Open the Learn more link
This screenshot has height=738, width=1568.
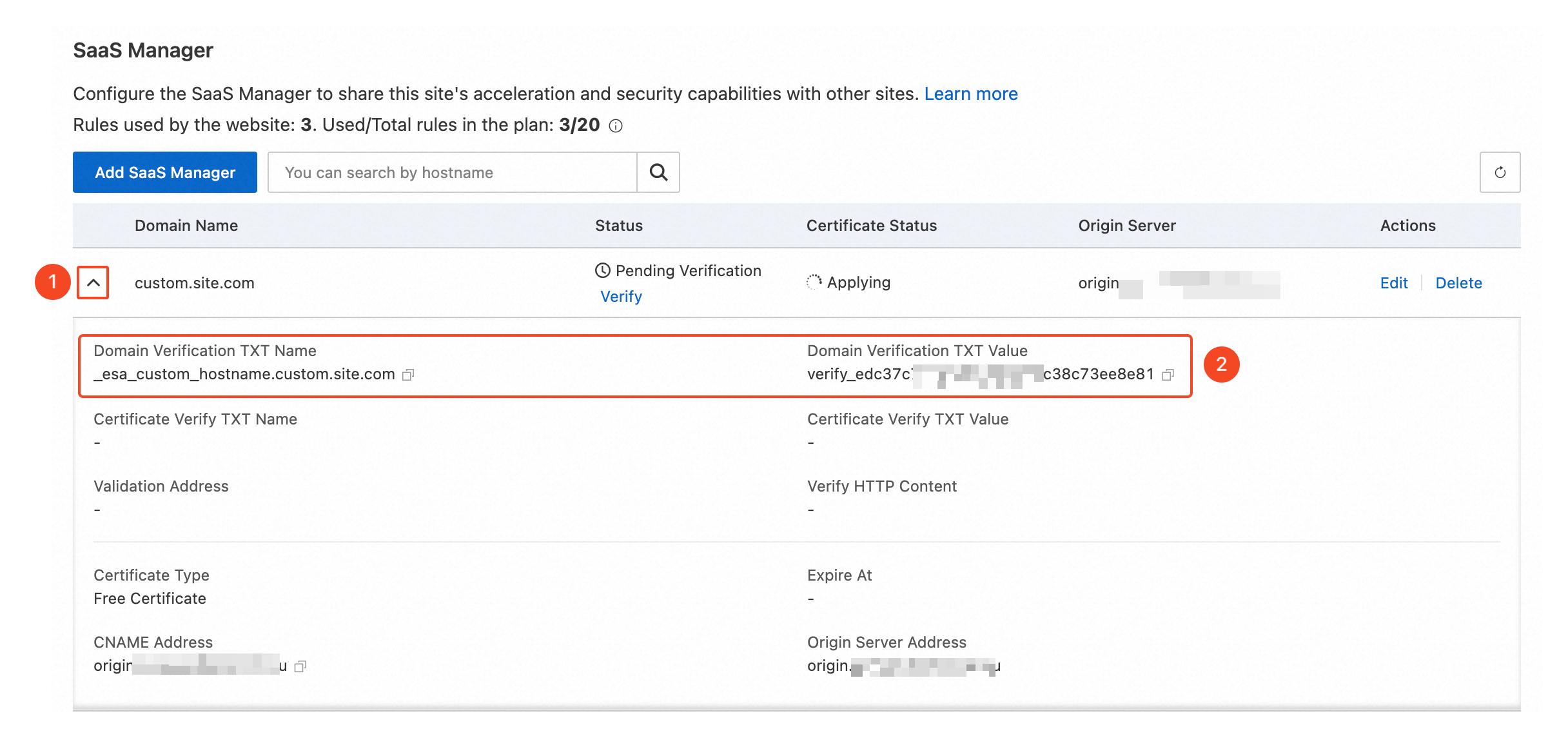970,94
